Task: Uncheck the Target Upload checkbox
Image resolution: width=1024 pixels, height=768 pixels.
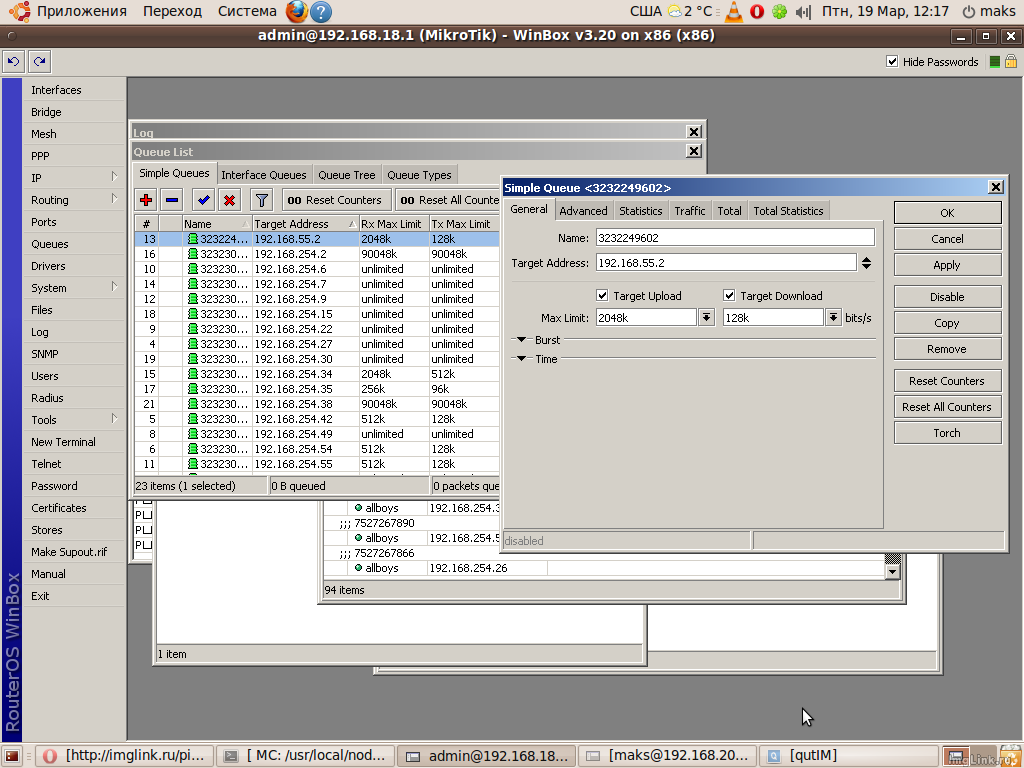Action: click(x=602, y=296)
